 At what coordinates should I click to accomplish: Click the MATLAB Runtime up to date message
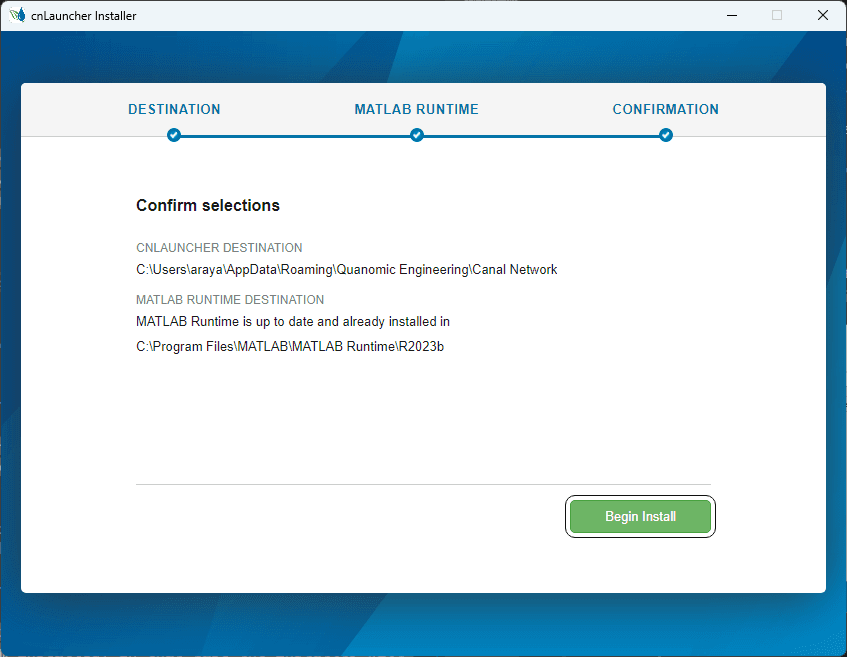(293, 321)
